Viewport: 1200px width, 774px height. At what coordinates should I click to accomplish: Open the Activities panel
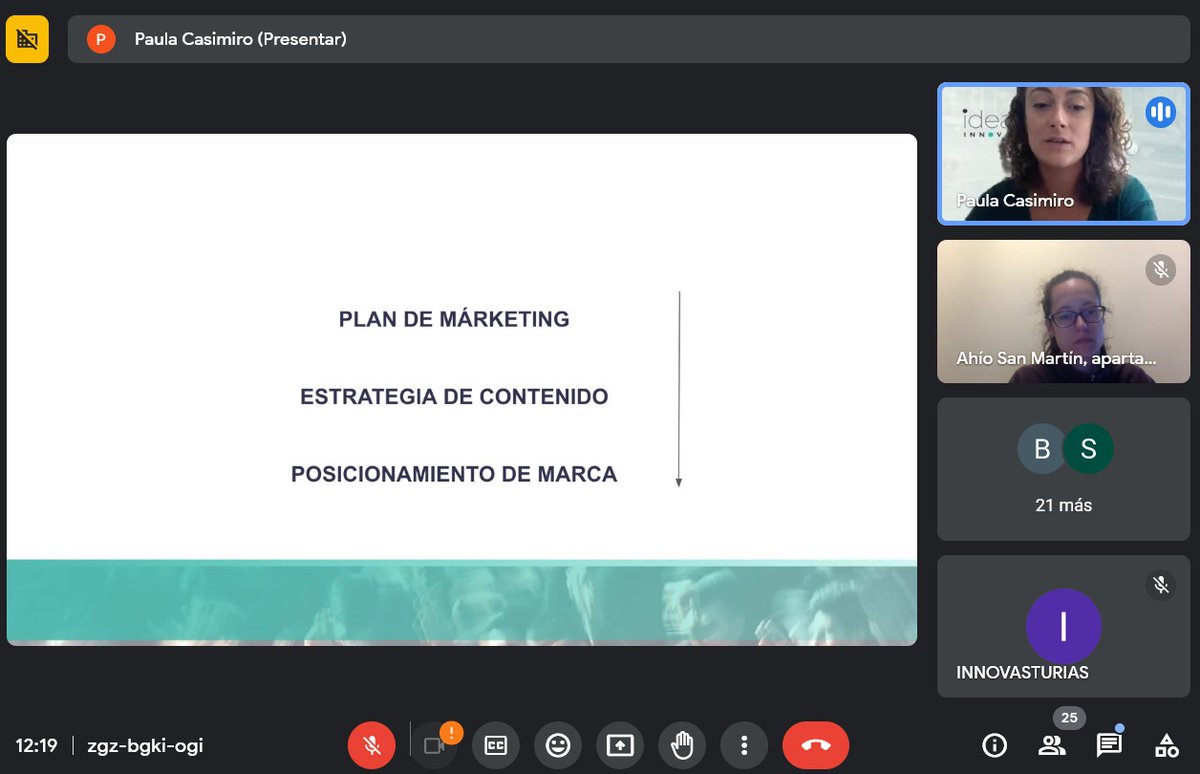1167,745
